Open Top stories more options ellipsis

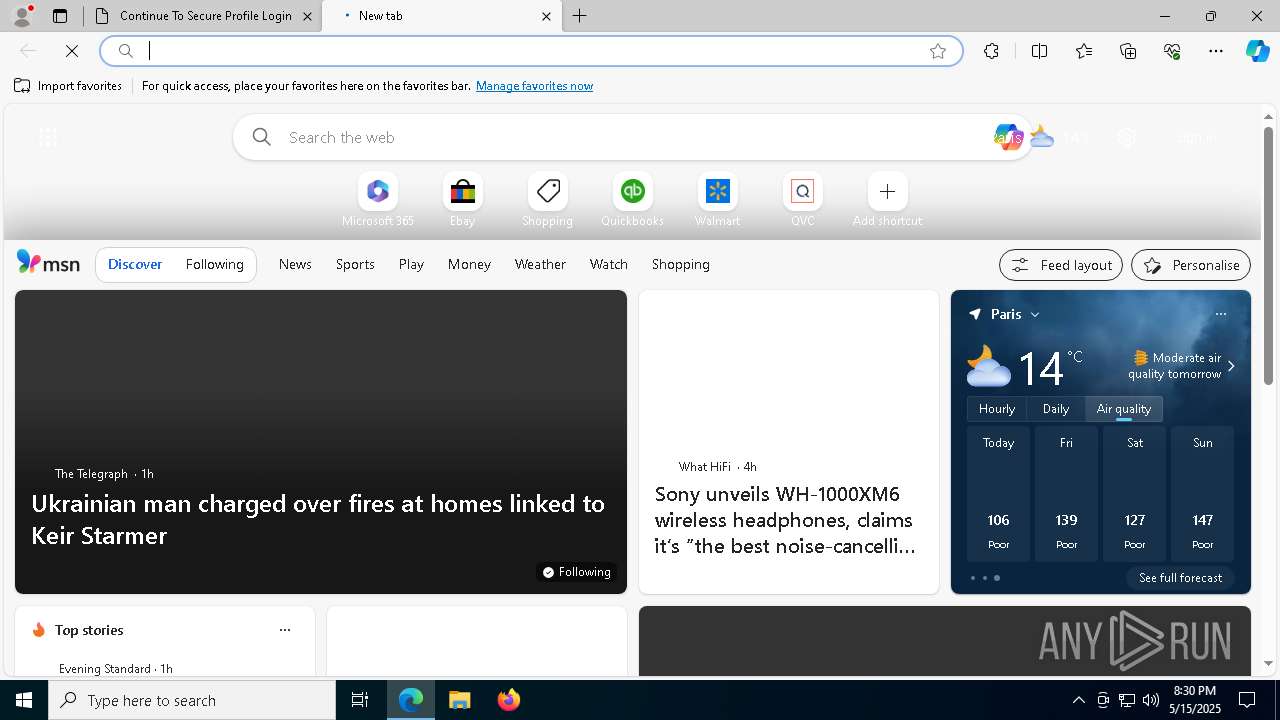(285, 630)
